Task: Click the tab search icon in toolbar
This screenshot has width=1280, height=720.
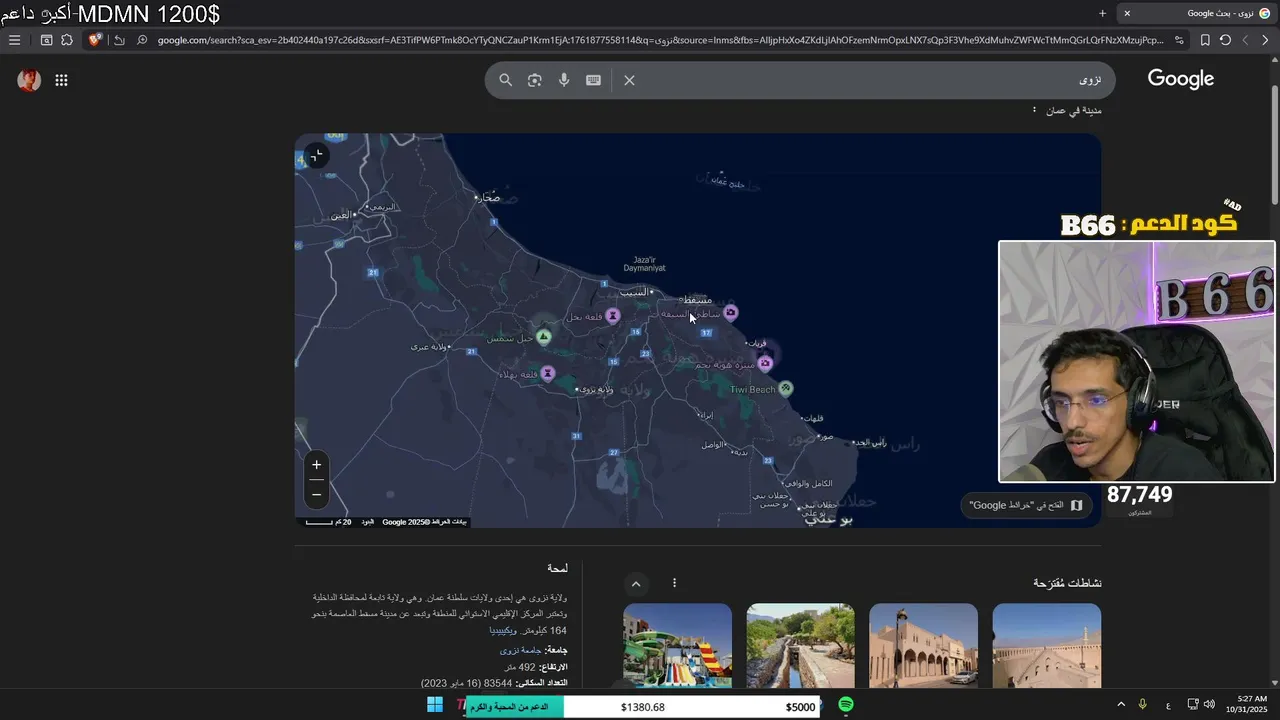Action: 46,40
